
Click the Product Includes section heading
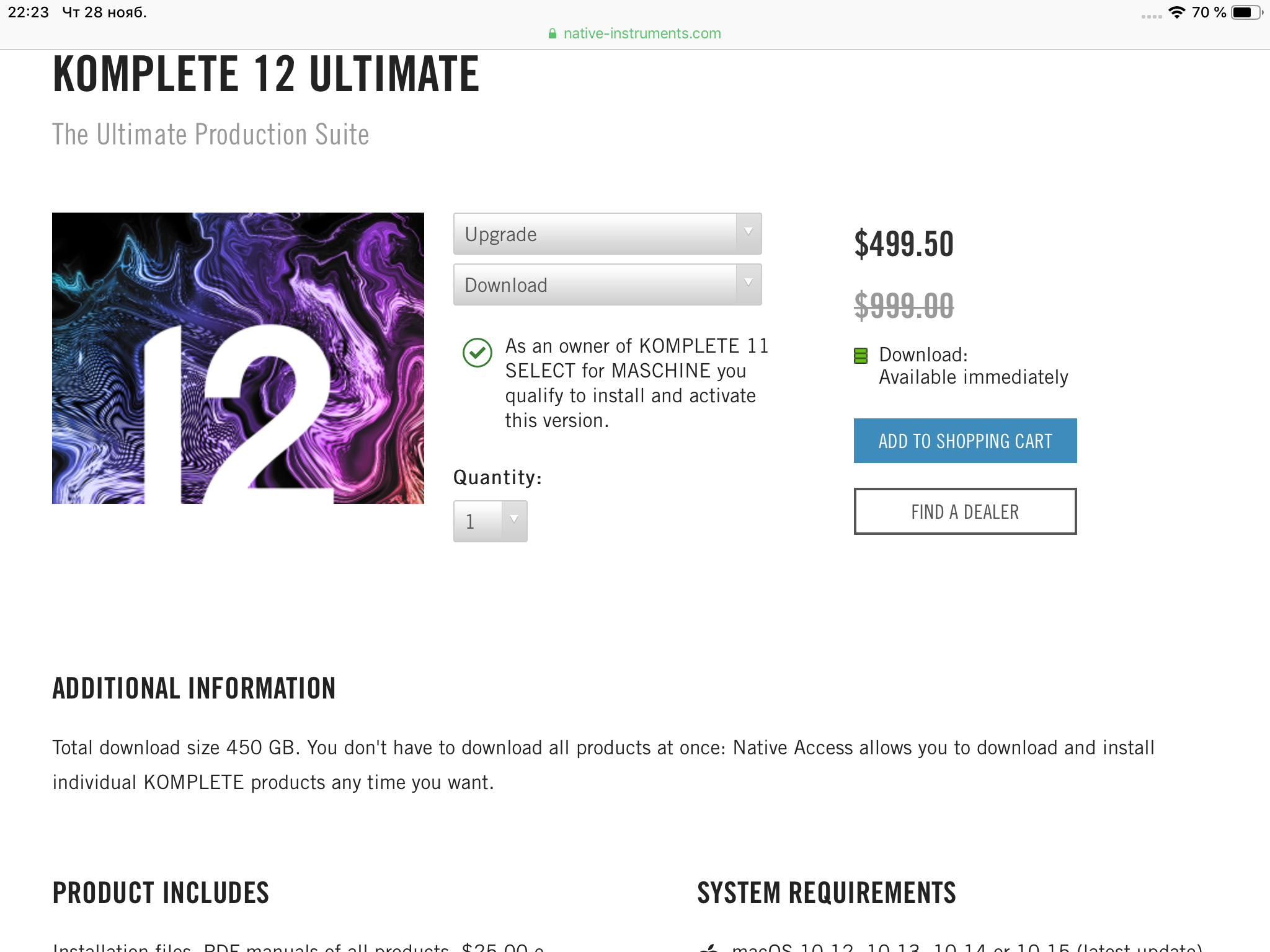tap(161, 893)
